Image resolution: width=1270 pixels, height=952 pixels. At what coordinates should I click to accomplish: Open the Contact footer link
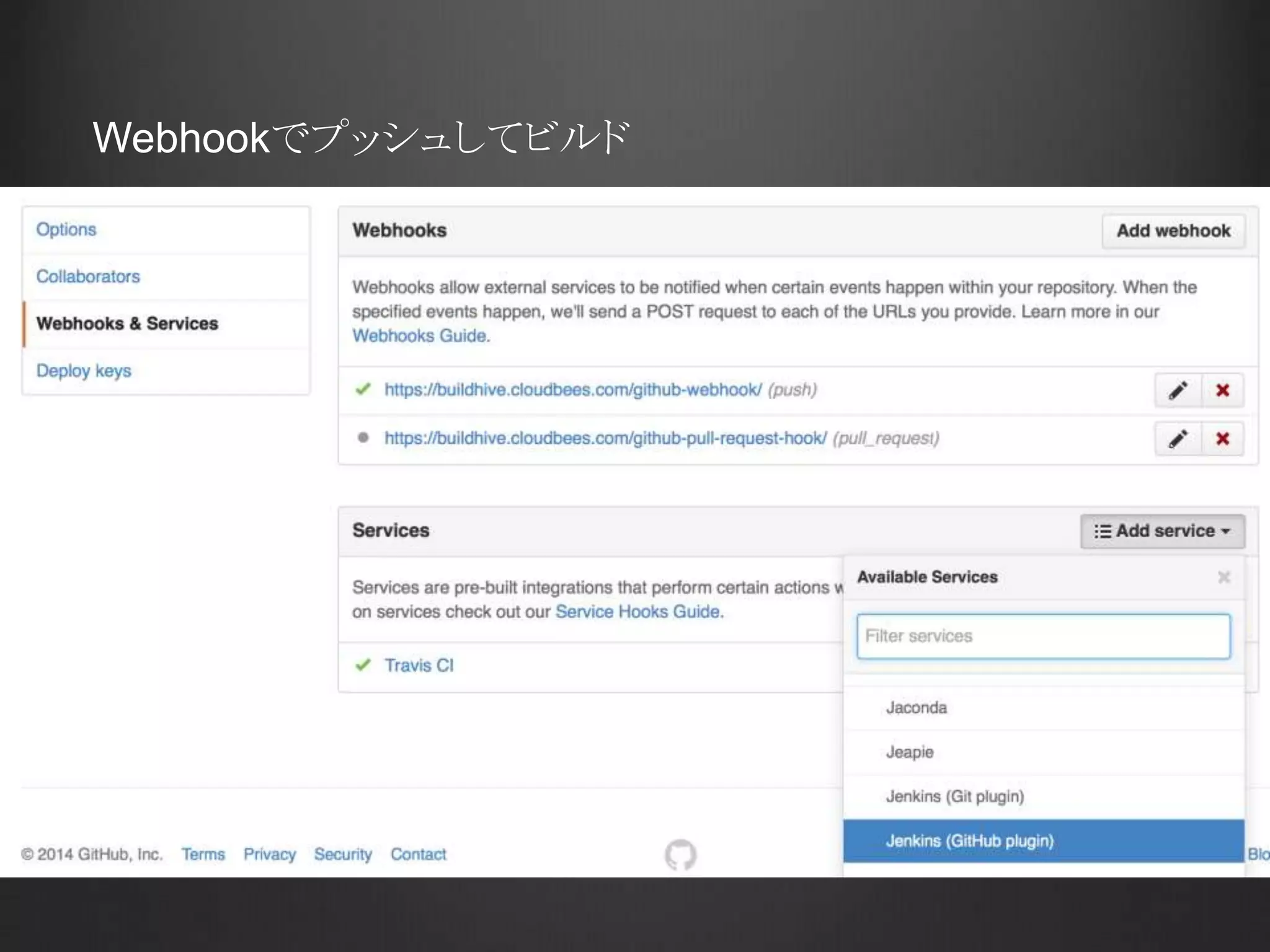point(419,854)
